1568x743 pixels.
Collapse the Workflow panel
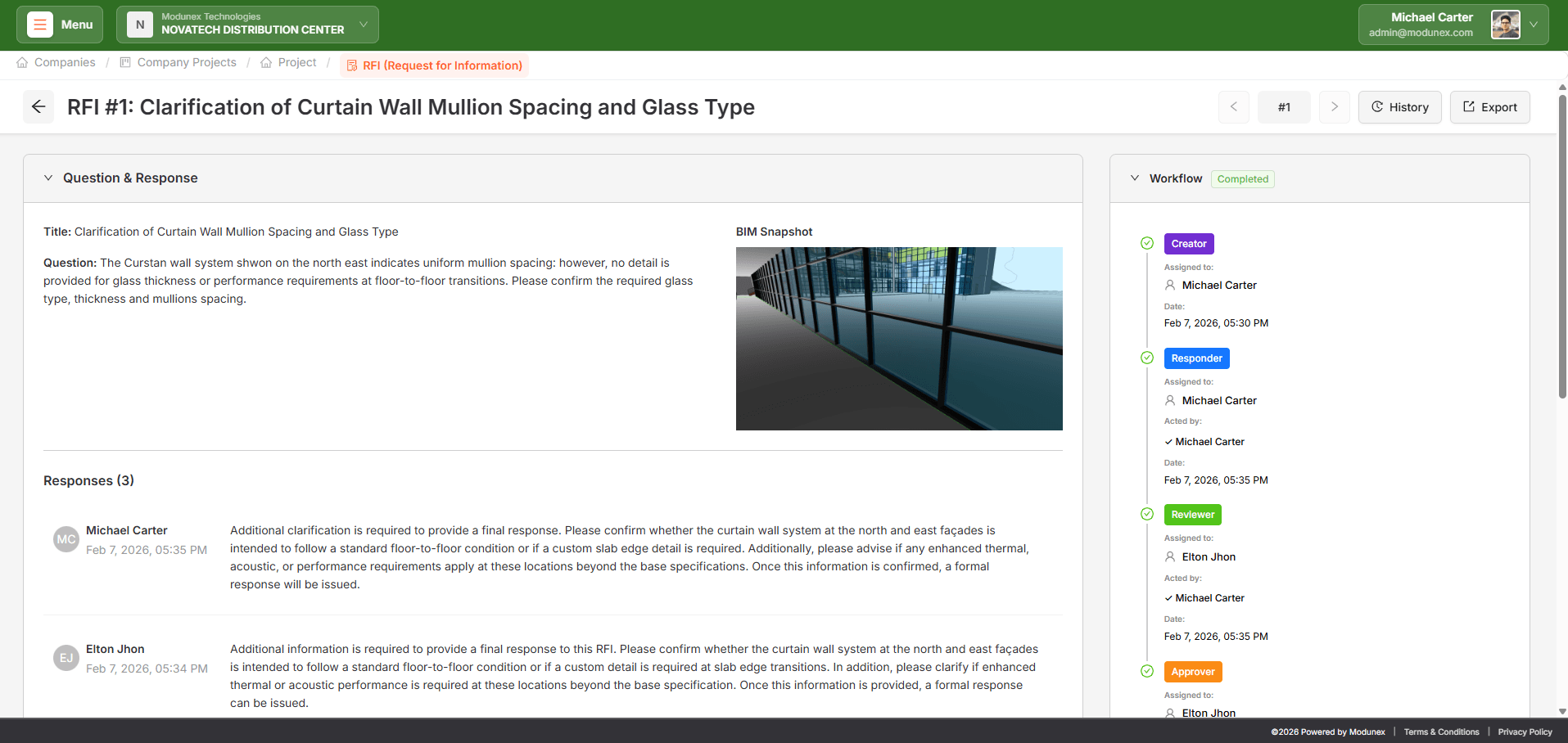1135,178
